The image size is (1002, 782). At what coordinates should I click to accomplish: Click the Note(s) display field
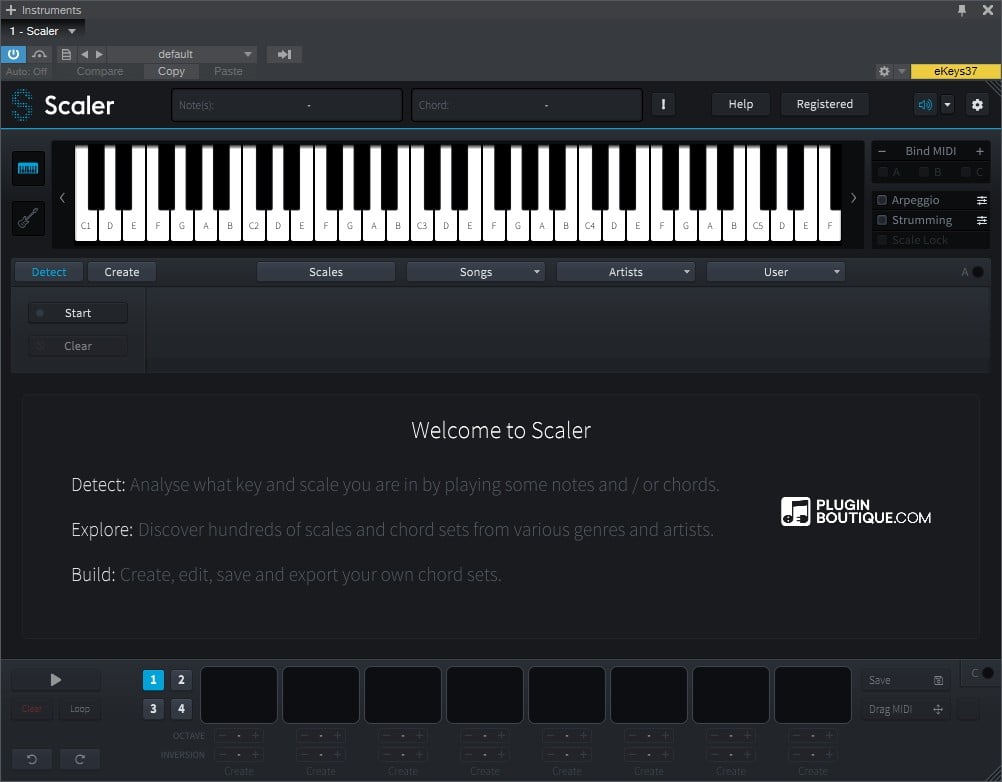point(287,105)
